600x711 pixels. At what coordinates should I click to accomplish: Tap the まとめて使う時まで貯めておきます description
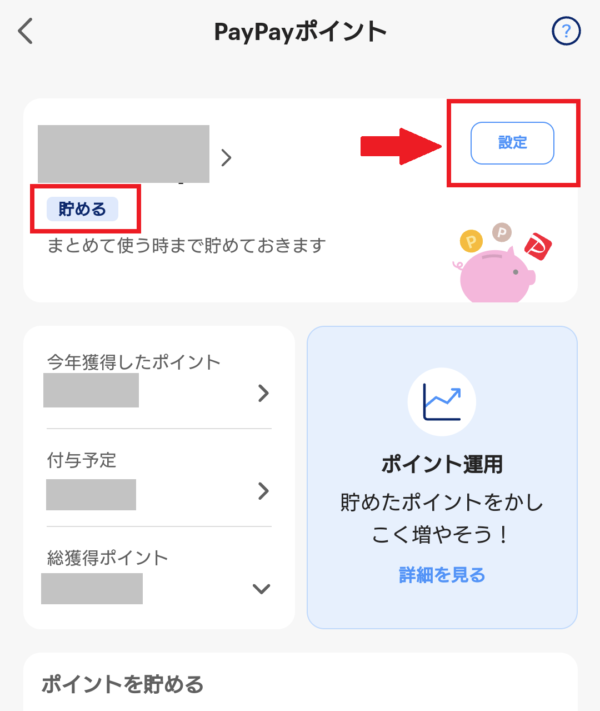186,245
